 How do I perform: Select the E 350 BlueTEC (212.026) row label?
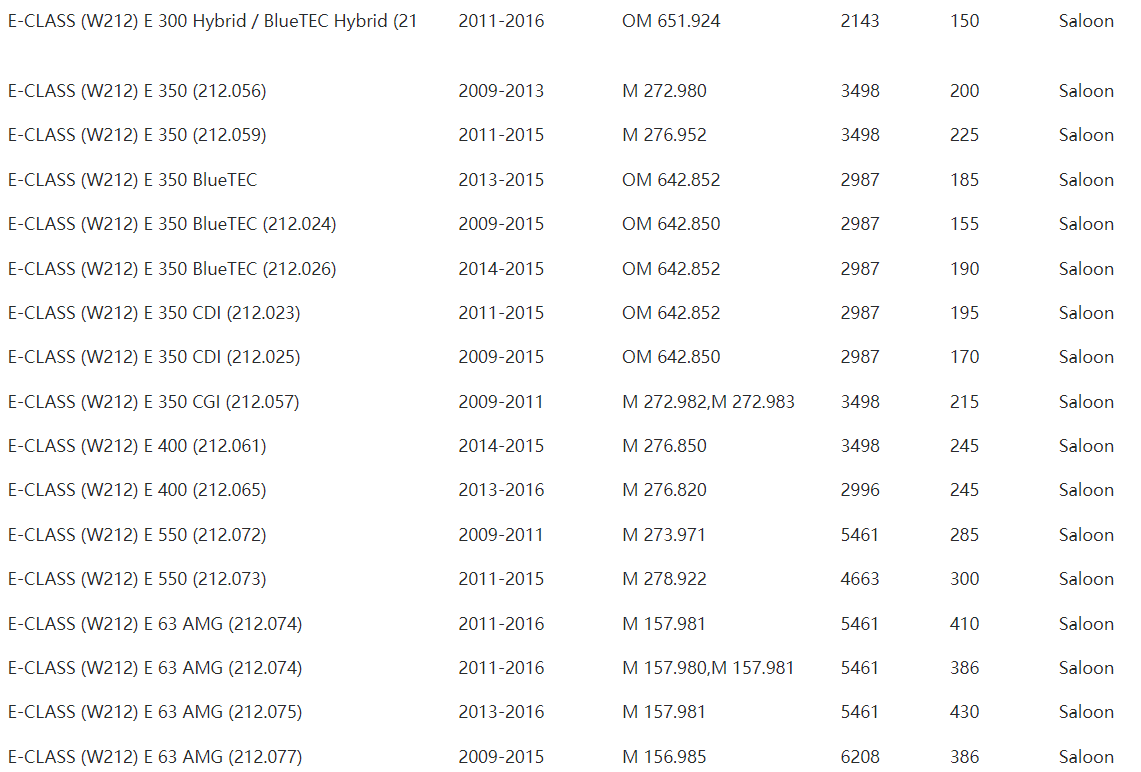coord(172,269)
